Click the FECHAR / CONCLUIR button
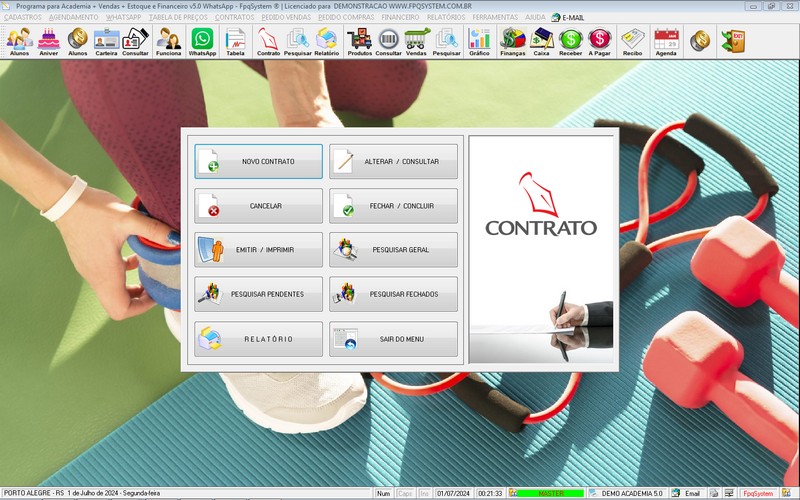The width and height of the screenshot is (800, 500). coord(393,206)
